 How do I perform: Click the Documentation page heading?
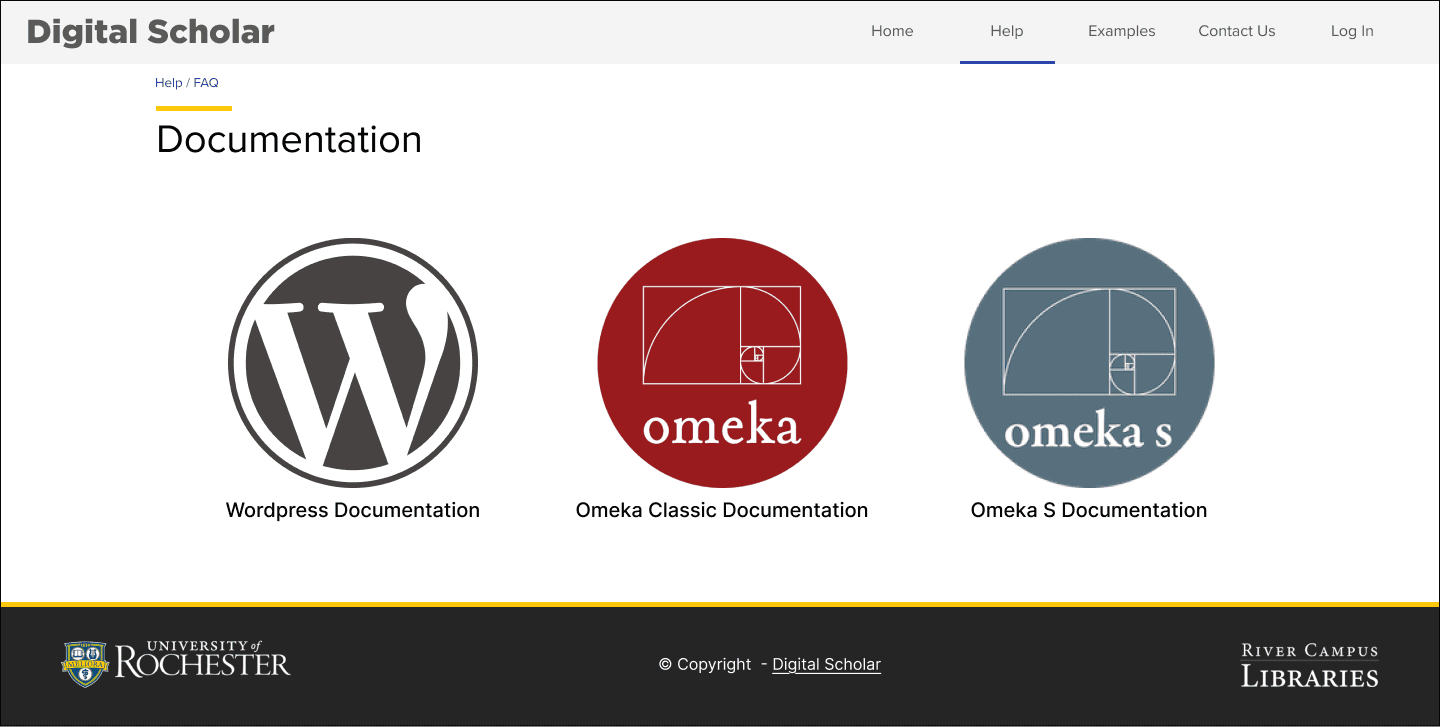point(289,139)
